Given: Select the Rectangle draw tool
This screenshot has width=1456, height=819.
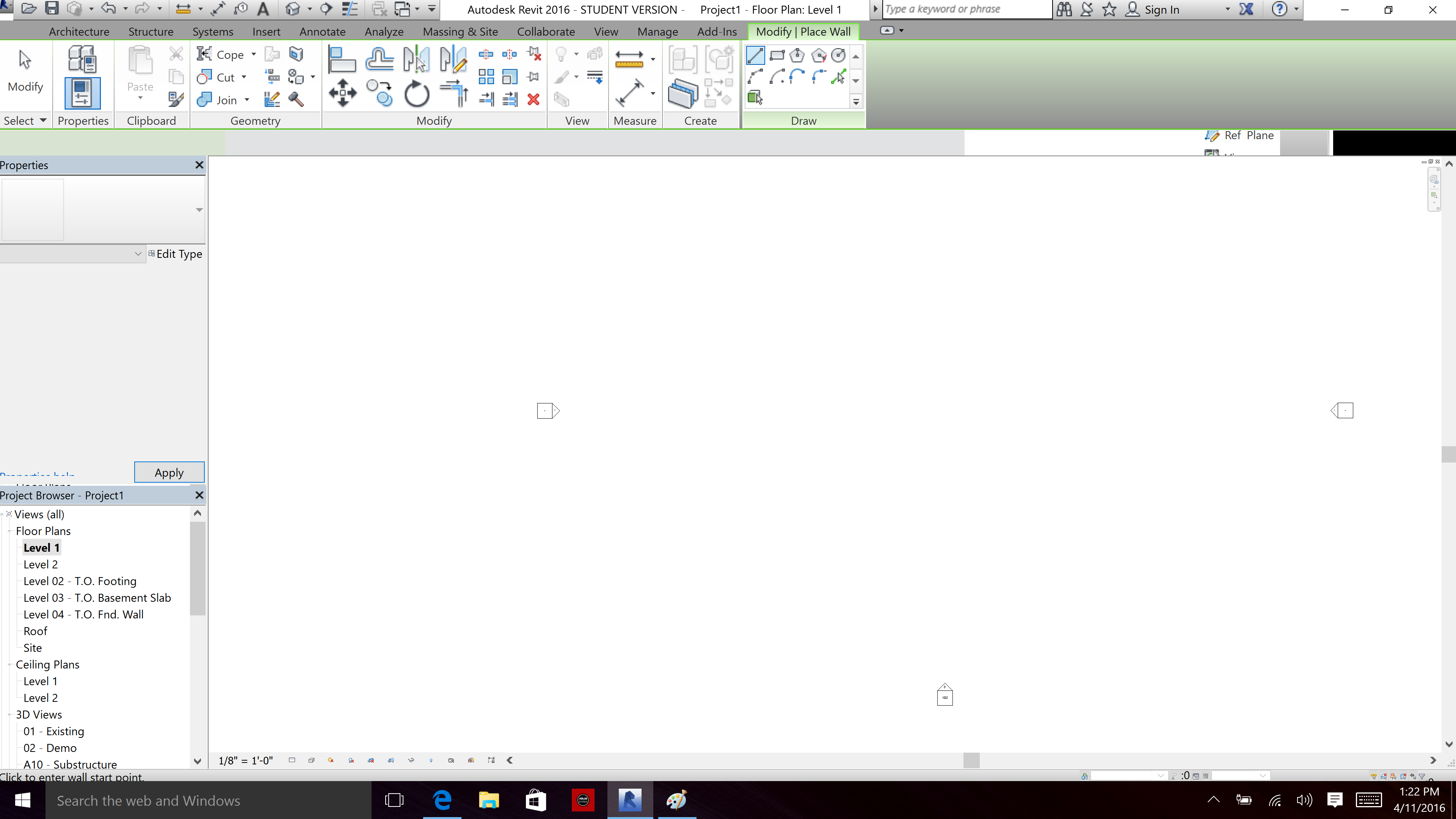Looking at the screenshot, I should 777,55.
